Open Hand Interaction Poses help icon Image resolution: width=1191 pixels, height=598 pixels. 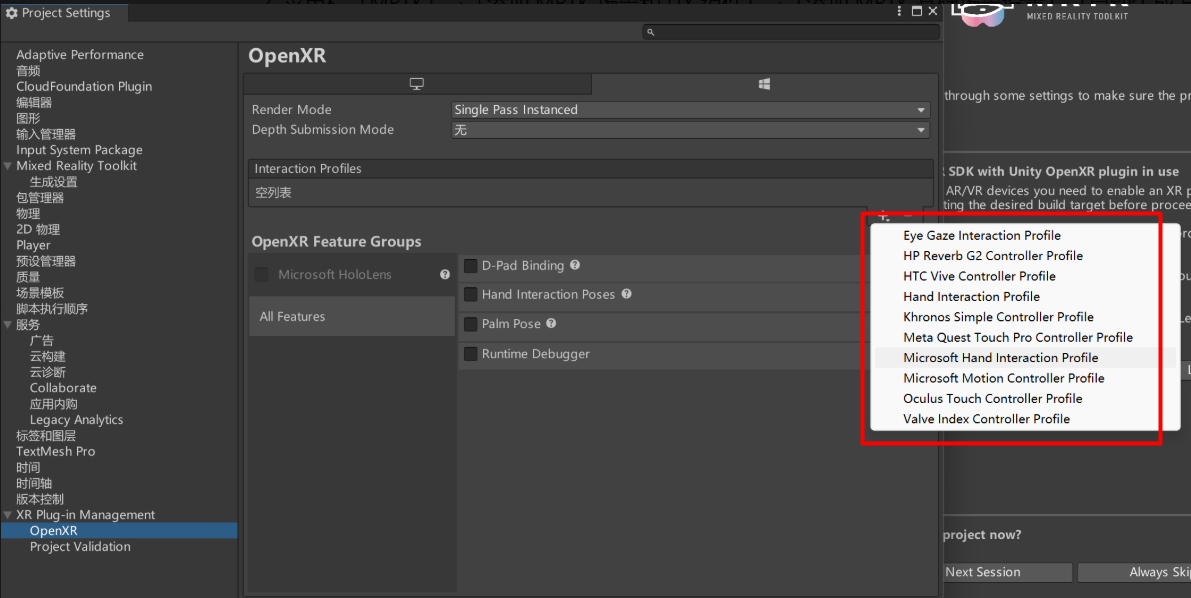[x=627, y=294]
